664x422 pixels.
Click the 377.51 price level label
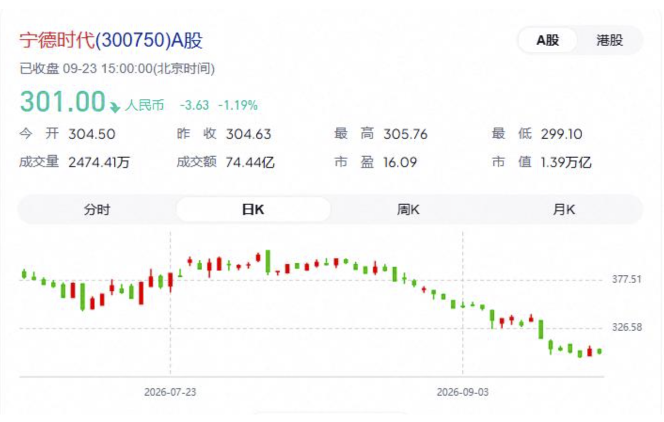click(627, 279)
